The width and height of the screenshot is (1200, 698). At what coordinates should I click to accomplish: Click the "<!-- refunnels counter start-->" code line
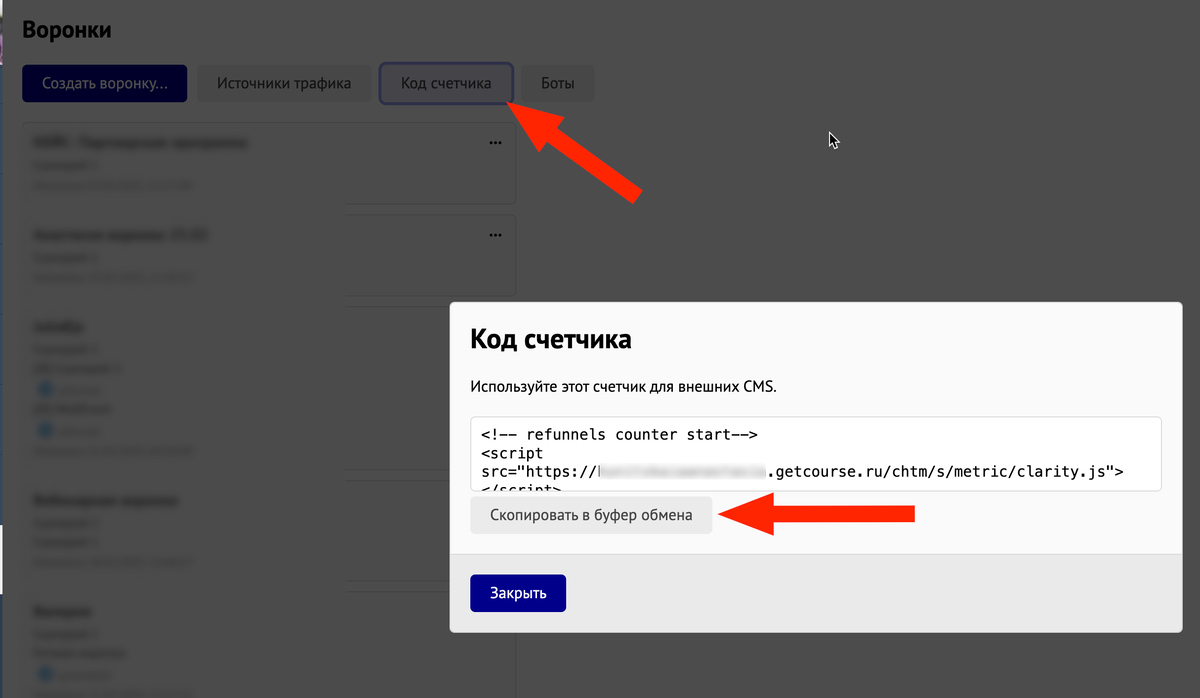coord(619,435)
